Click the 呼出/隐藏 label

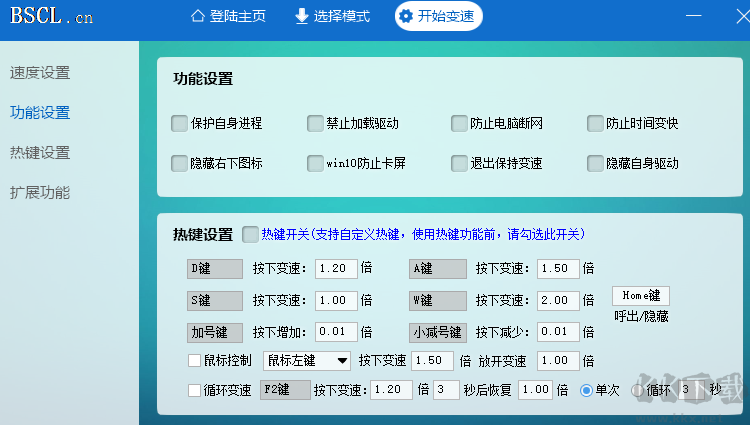click(641, 316)
